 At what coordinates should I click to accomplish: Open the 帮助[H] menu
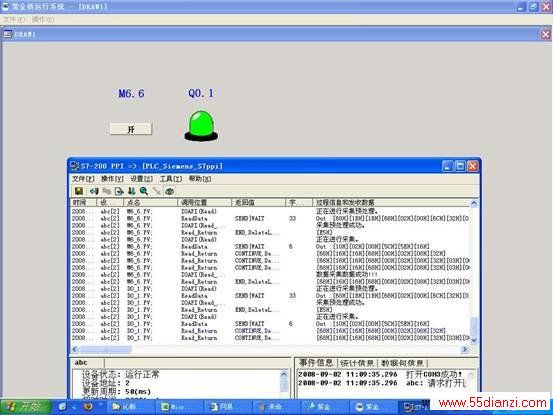(x=200, y=179)
